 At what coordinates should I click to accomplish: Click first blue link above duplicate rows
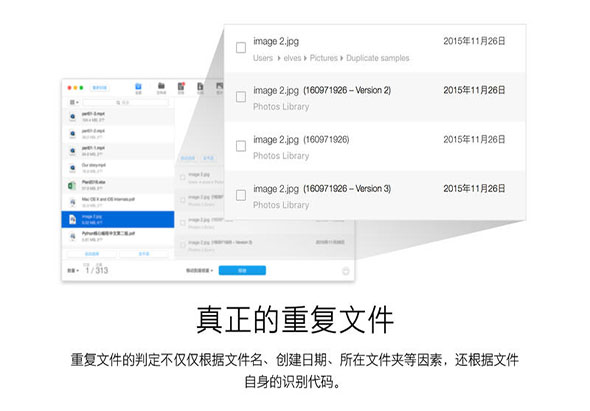(188, 158)
